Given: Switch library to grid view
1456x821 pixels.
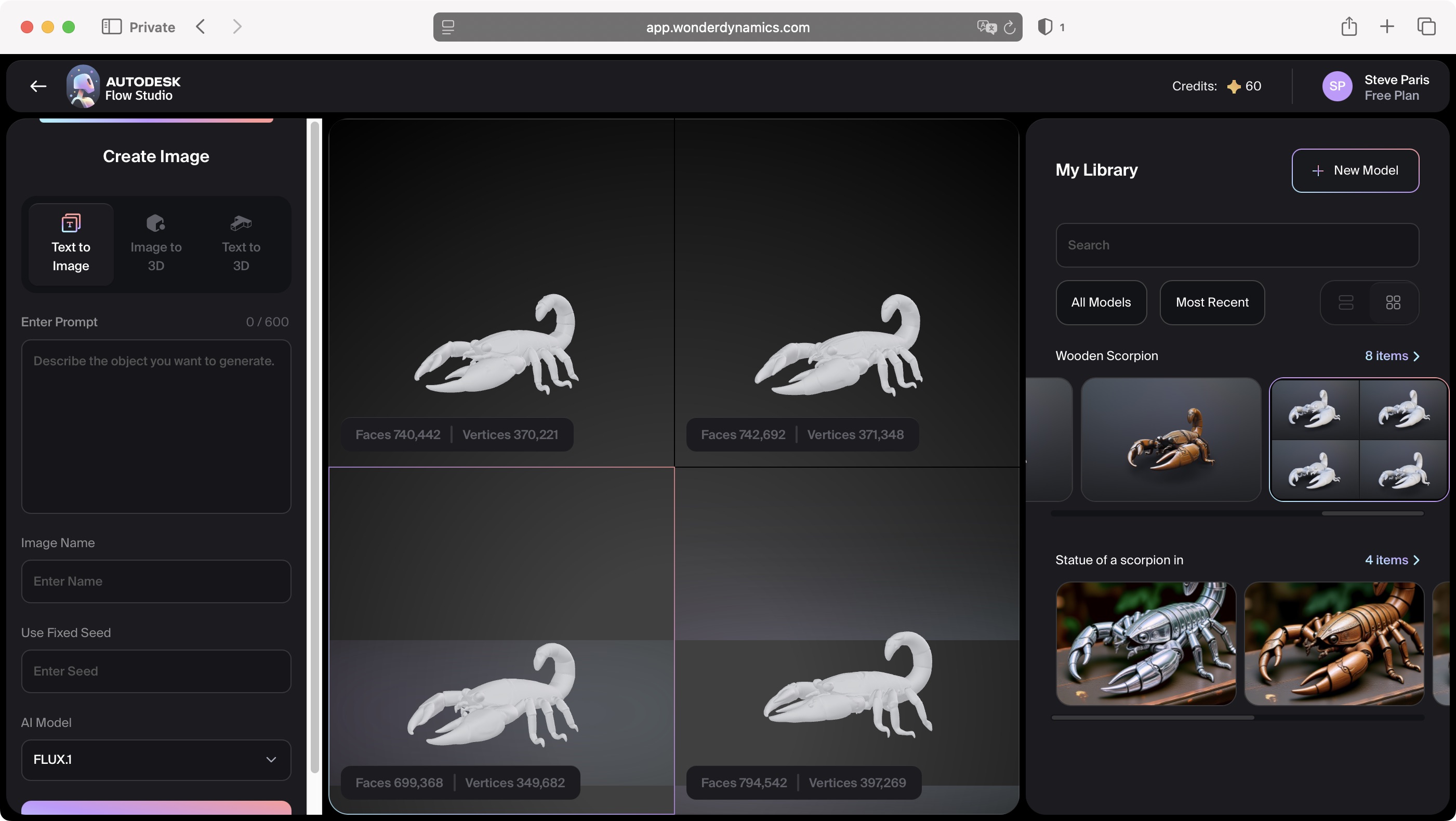Looking at the screenshot, I should [x=1393, y=303].
